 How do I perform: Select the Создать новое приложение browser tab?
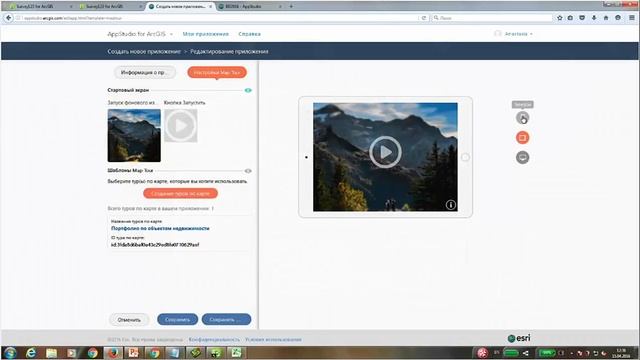(180, 7)
